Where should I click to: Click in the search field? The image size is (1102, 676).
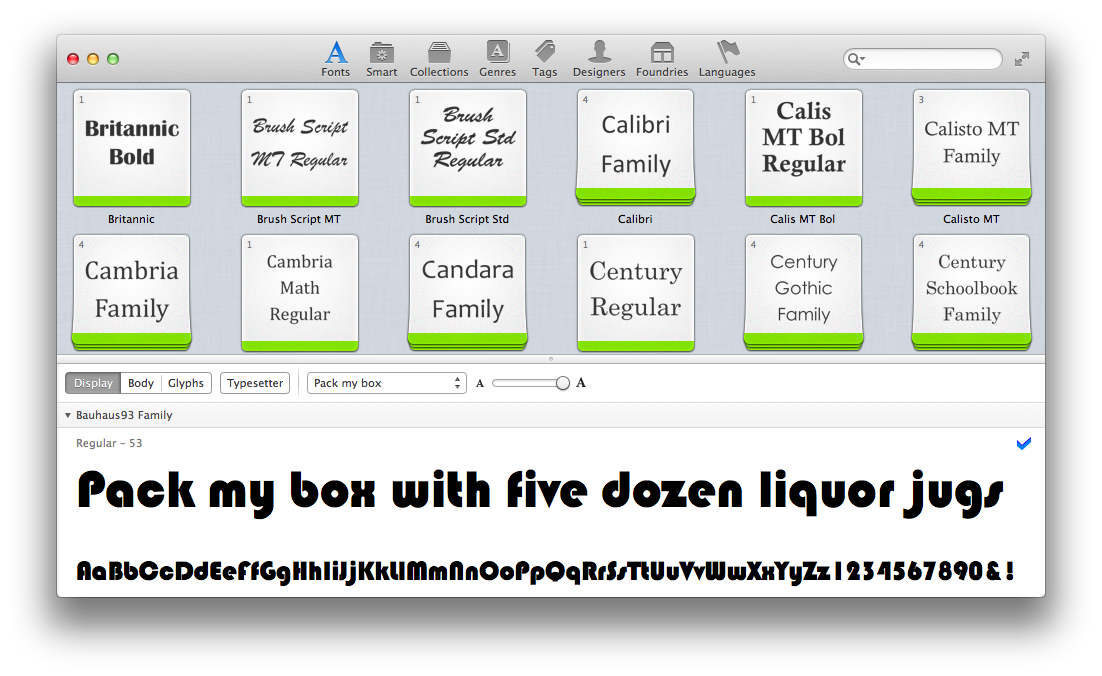923,59
